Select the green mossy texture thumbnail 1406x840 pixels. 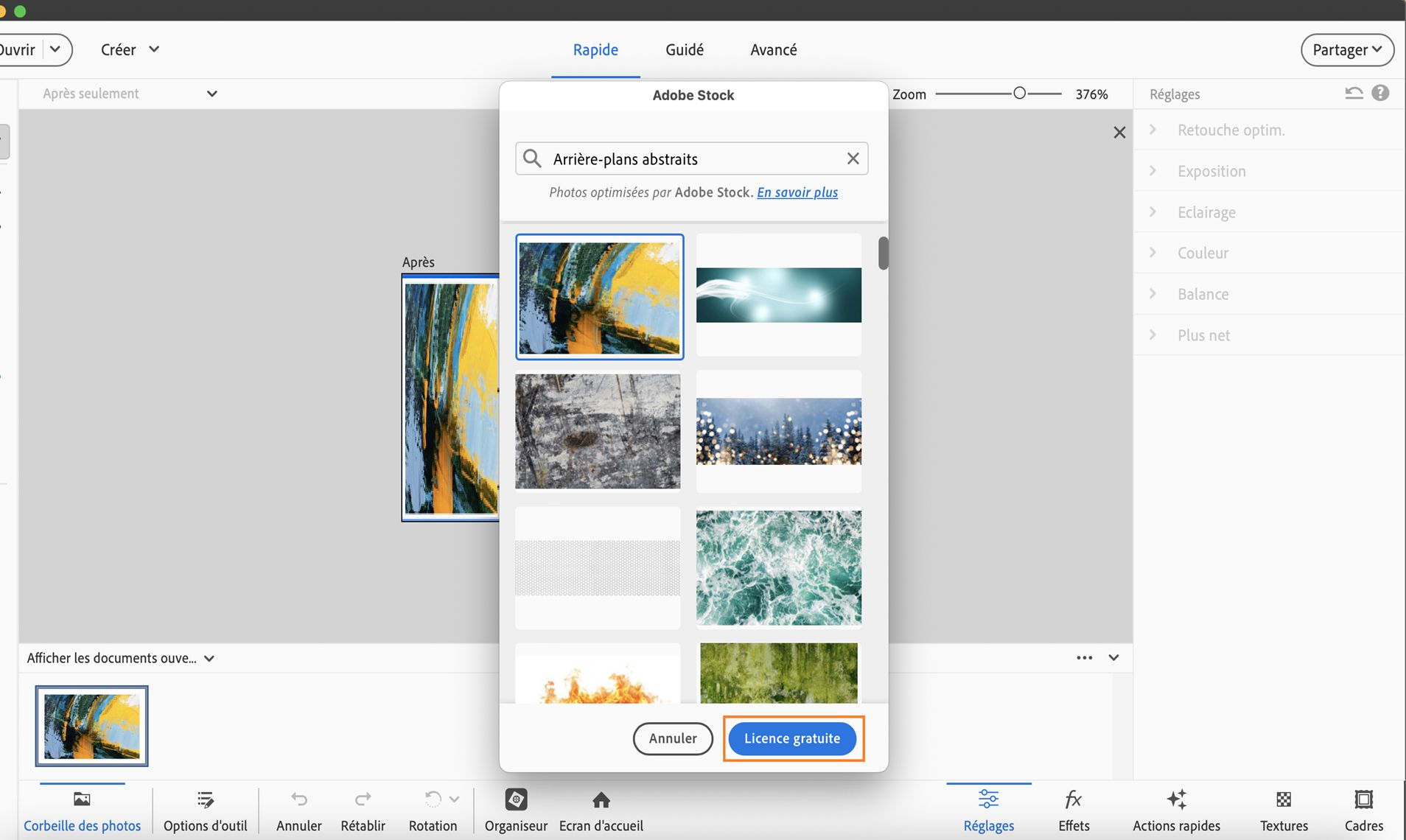[779, 673]
